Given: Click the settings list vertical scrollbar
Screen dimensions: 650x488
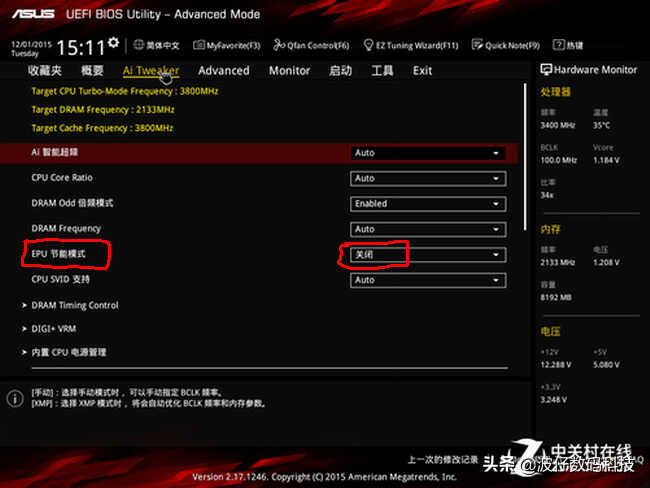Looking at the screenshot, I should click(x=525, y=157).
